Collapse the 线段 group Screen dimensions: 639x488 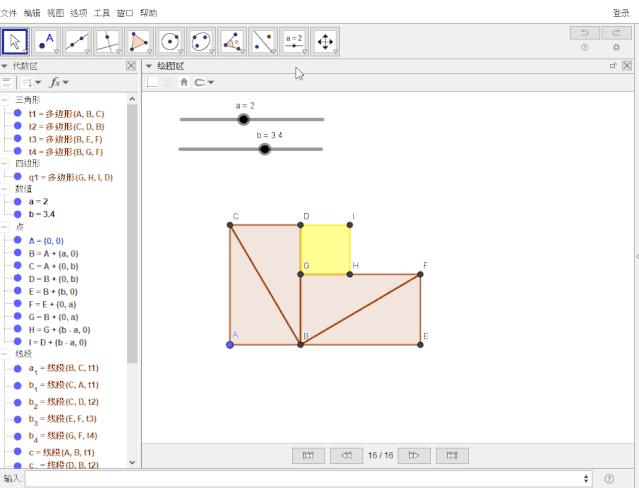pos(4,354)
